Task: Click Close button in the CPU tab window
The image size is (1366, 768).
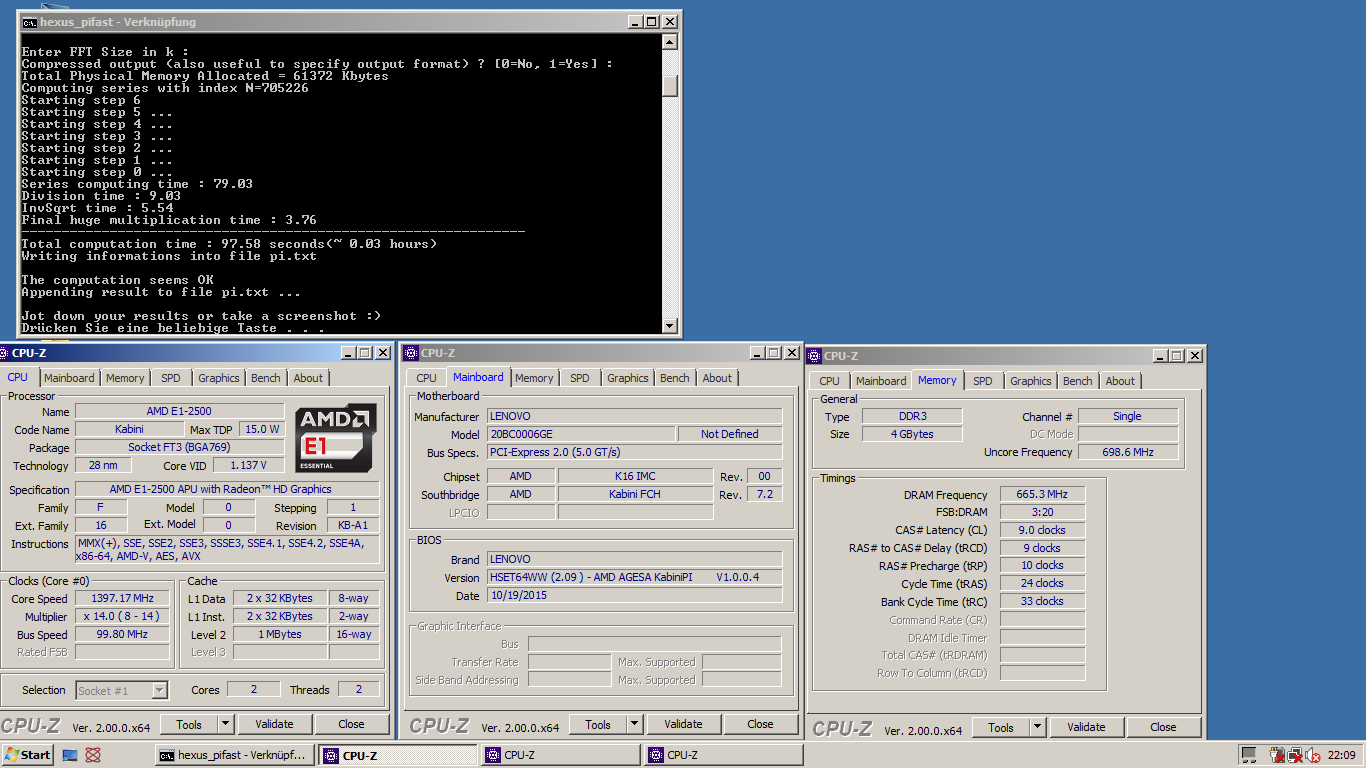Action: 351,724
